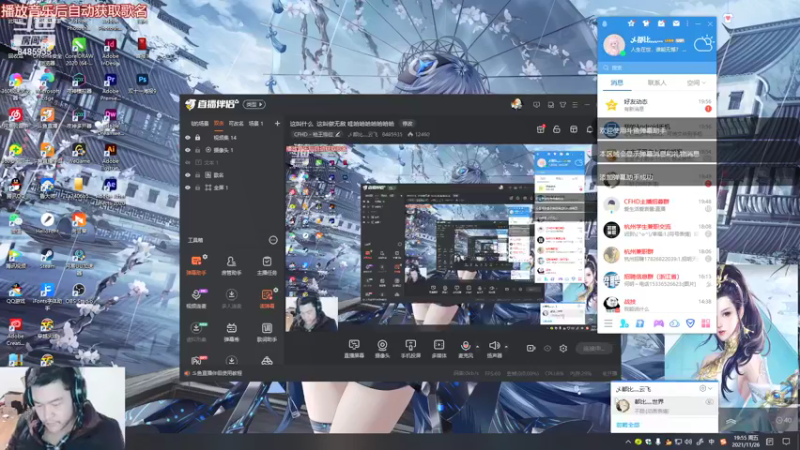
Task: Add a 直播屏幕 screen capture source
Action: click(x=354, y=349)
